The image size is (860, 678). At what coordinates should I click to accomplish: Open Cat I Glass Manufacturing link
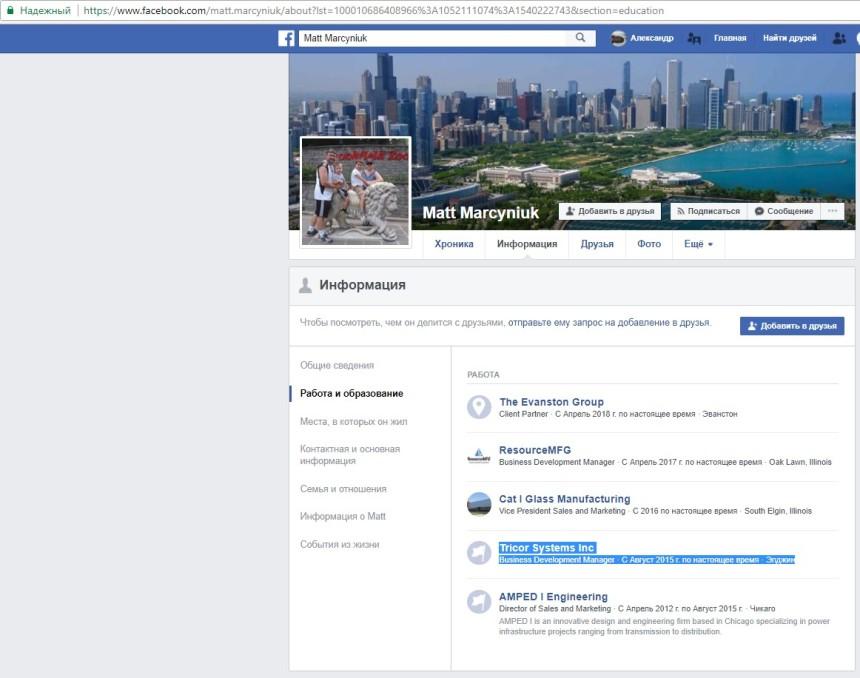[x=564, y=499]
